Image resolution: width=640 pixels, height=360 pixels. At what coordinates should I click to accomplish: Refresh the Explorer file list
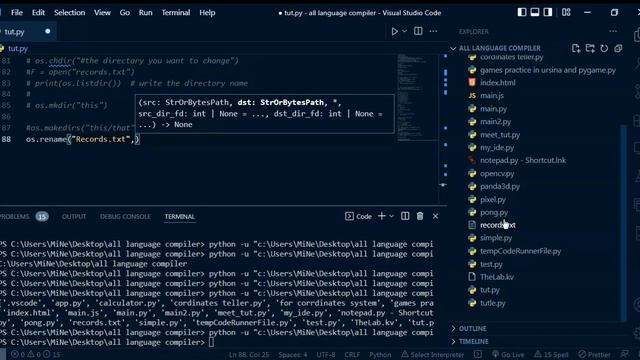pos(604,48)
